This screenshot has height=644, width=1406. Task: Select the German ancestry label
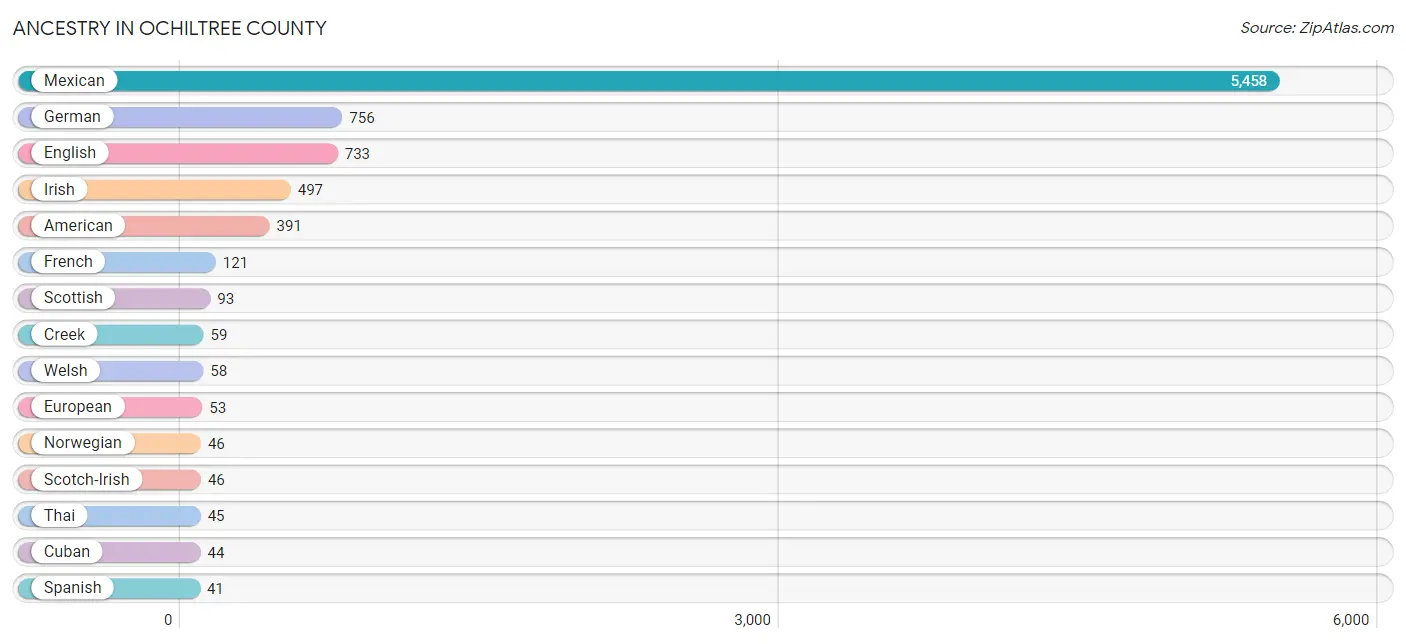click(72, 117)
